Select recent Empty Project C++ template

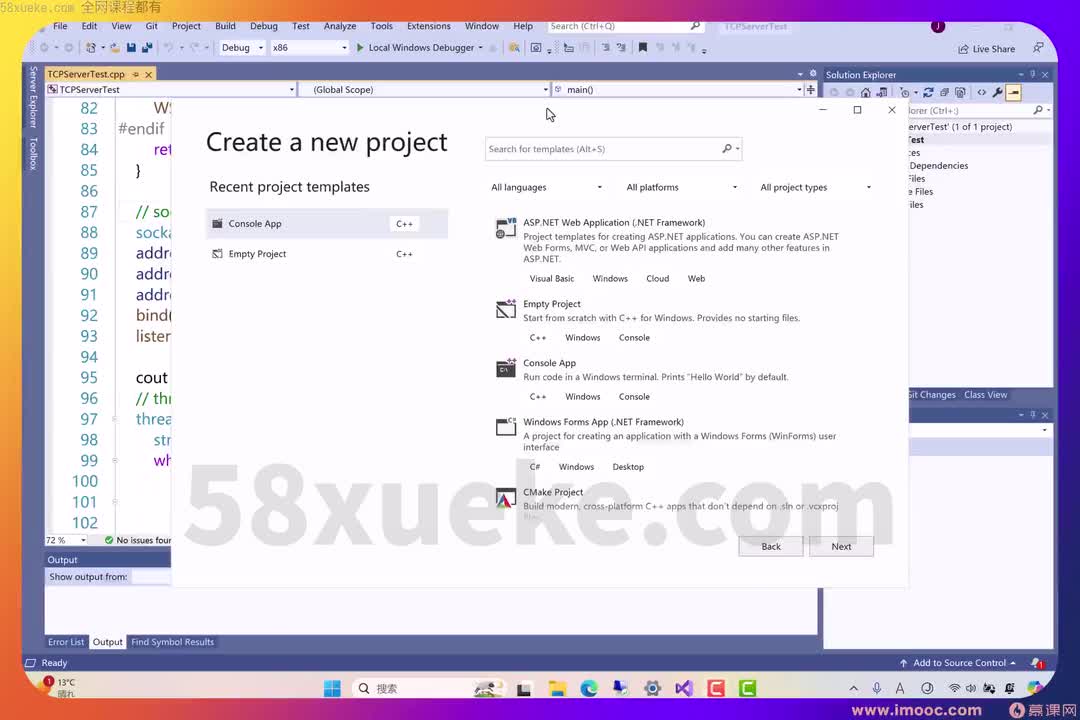point(326,254)
